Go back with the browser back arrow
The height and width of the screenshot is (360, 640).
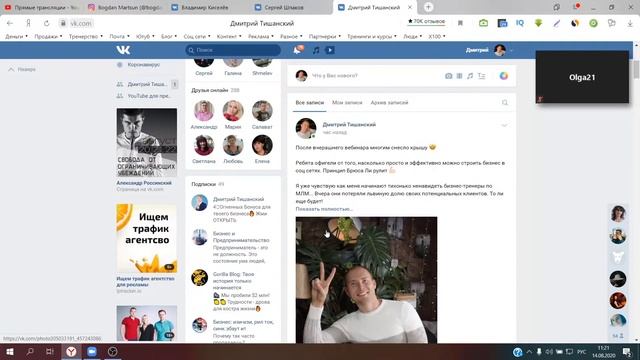(x=10, y=23)
